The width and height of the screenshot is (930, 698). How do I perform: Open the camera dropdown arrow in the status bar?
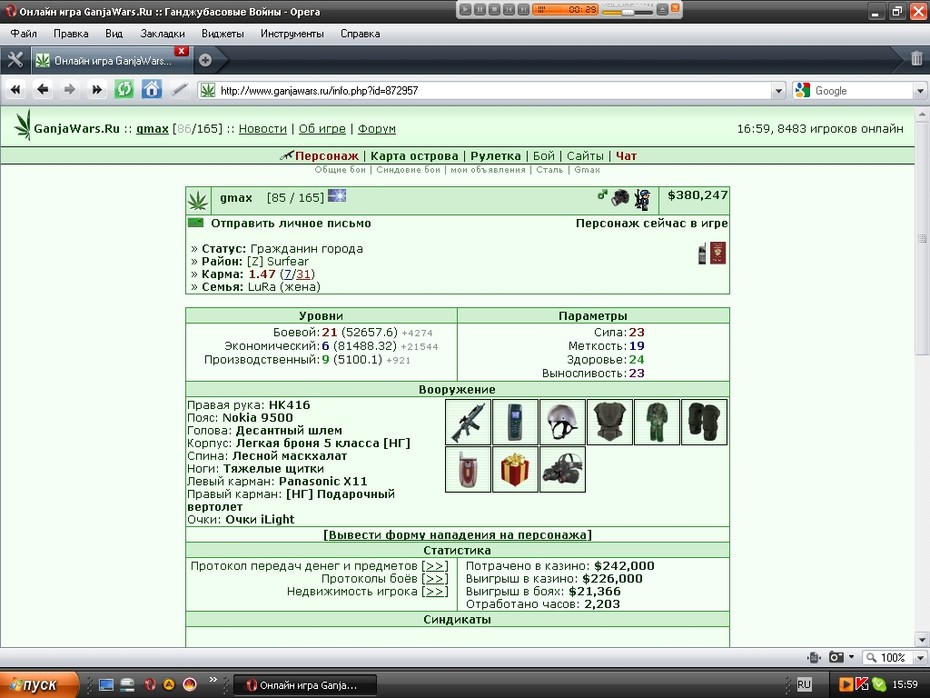pyautogui.click(x=852, y=656)
